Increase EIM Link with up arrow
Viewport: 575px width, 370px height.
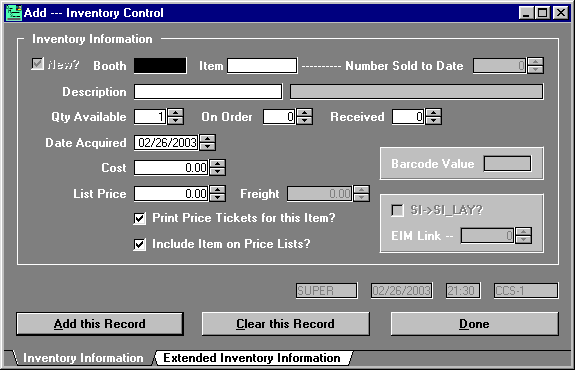[523, 232]
